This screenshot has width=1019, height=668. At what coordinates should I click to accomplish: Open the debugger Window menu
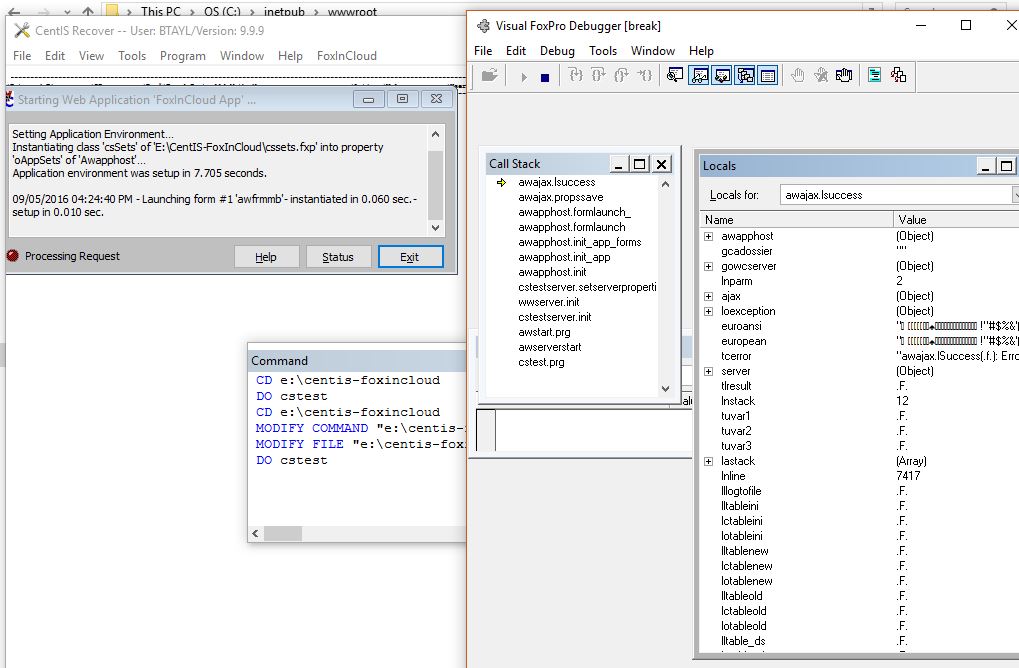[652, 51]
